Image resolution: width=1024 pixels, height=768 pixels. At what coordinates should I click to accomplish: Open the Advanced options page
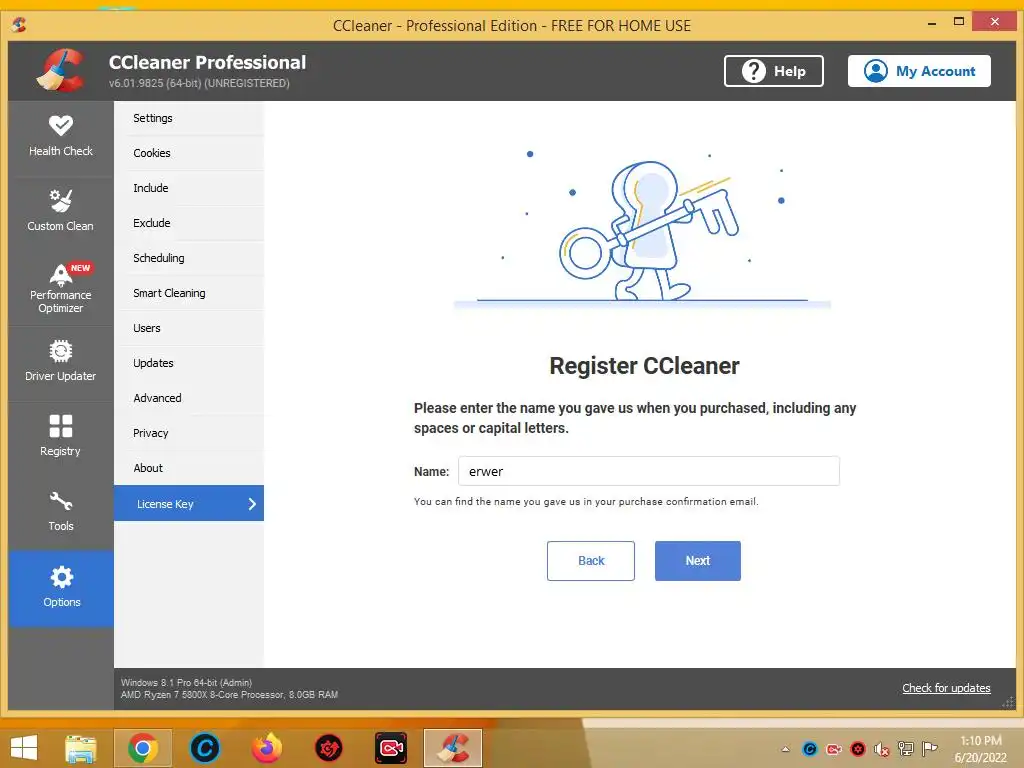(189, 398)
